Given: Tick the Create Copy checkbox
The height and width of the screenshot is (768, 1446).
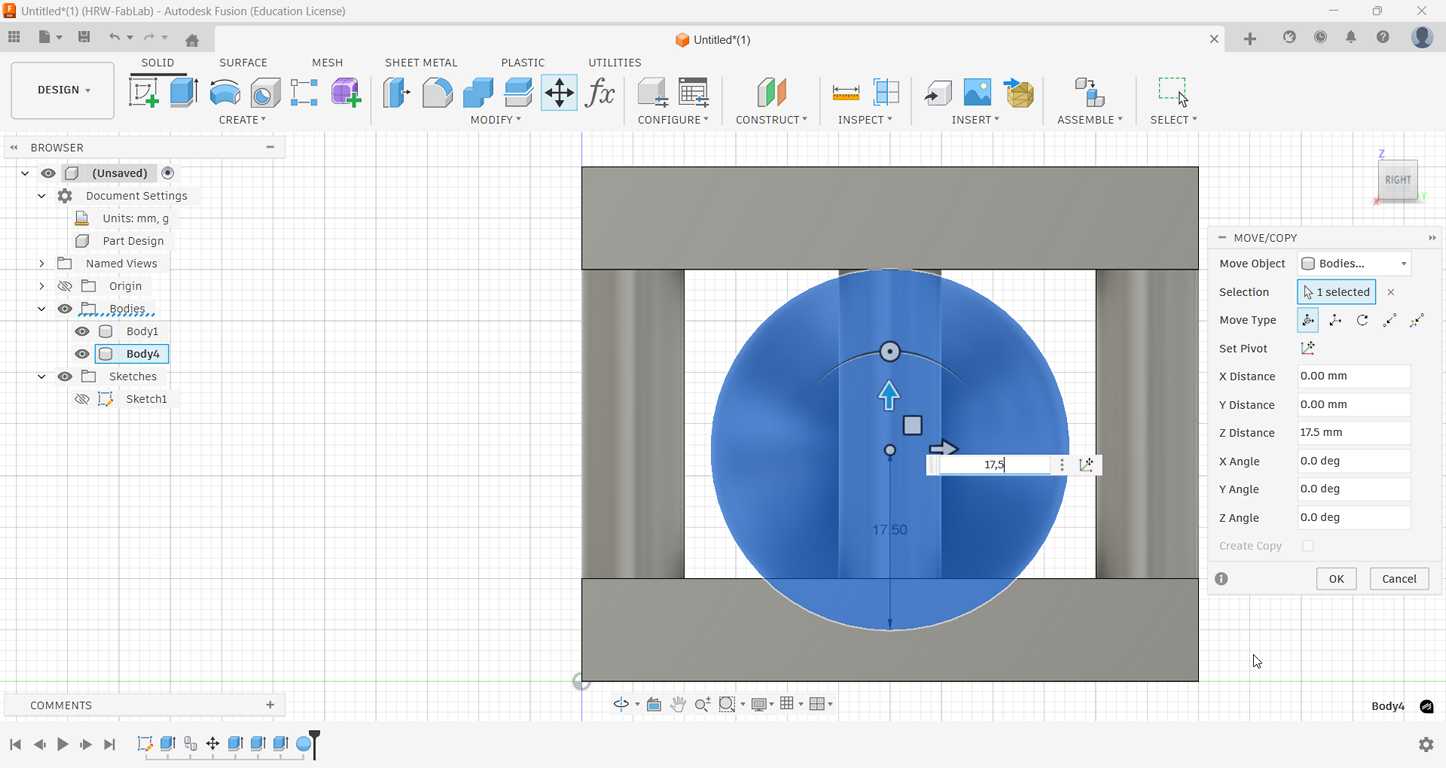Looking at the screenshot, I should click(x=1307, y=546).
